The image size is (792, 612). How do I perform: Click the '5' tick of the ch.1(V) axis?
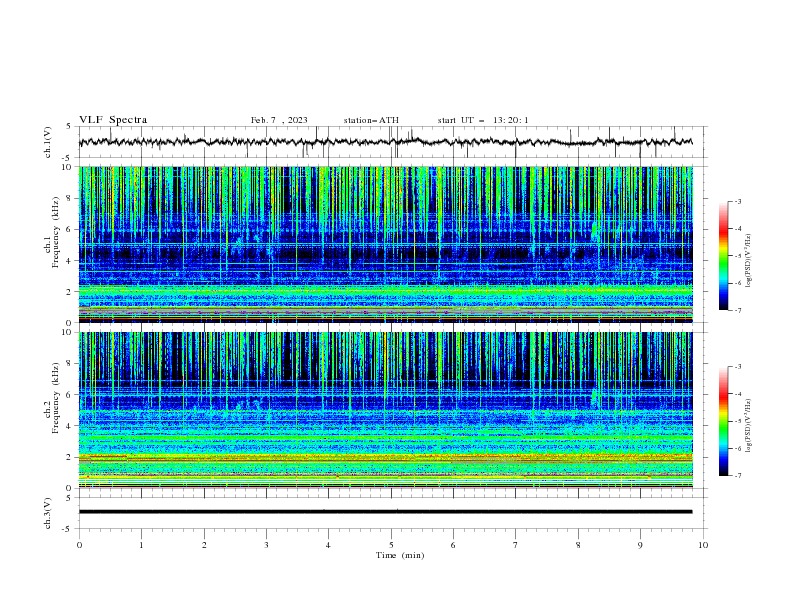click(x=69, y=126)
